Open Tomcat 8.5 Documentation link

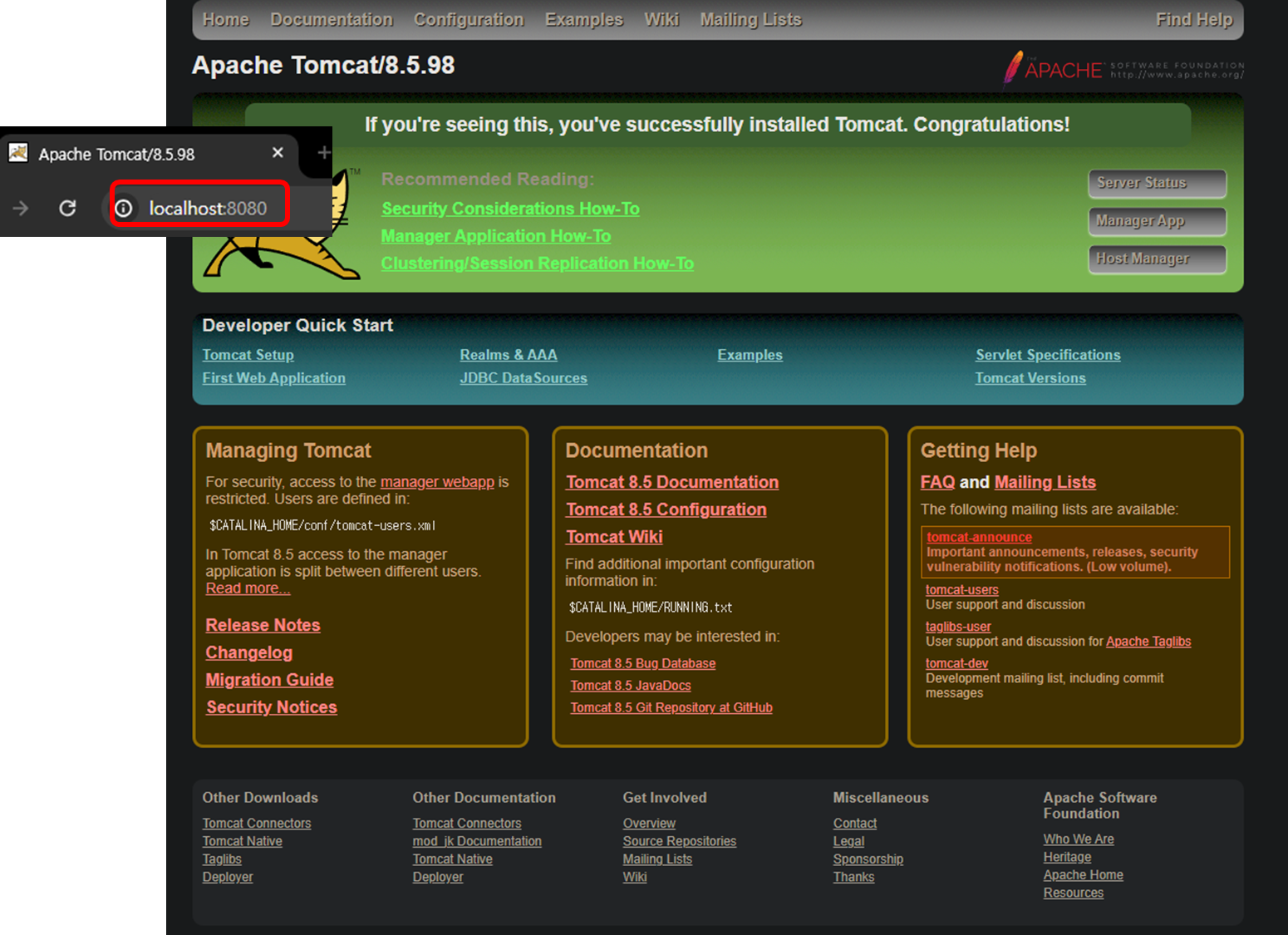[x=672, y=482]
